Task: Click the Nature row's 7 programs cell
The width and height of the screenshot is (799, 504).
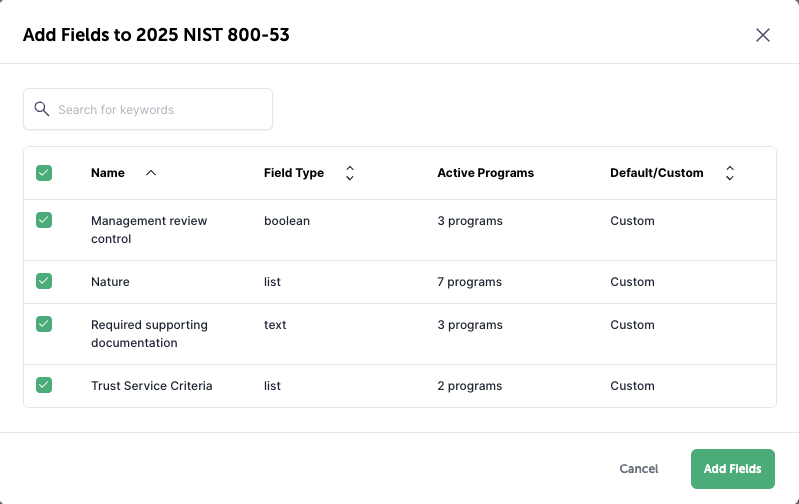Action: [x=469, y=282]
